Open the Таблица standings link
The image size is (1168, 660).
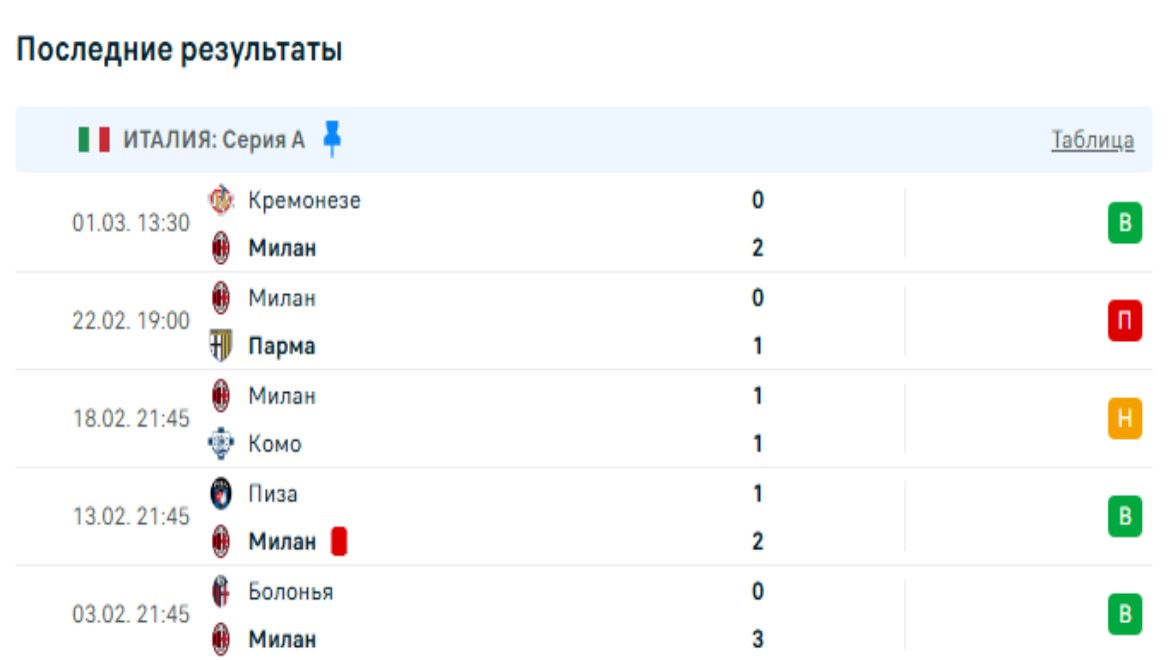[x=1092, y=140]
